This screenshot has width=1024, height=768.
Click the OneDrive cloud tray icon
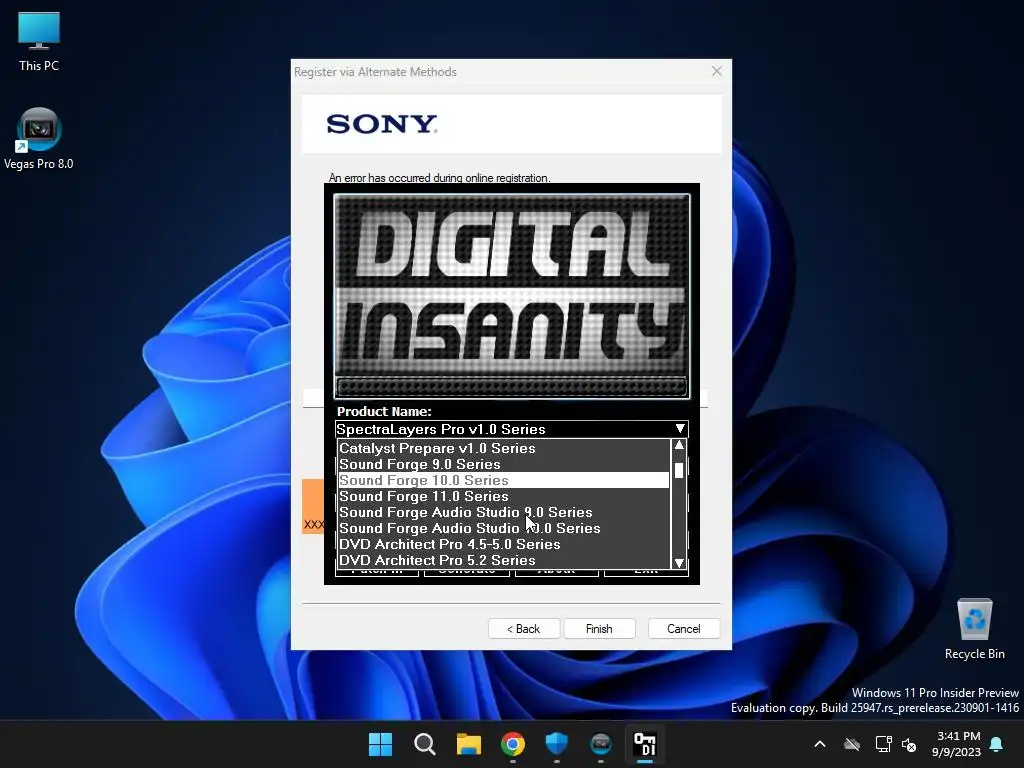852,744
